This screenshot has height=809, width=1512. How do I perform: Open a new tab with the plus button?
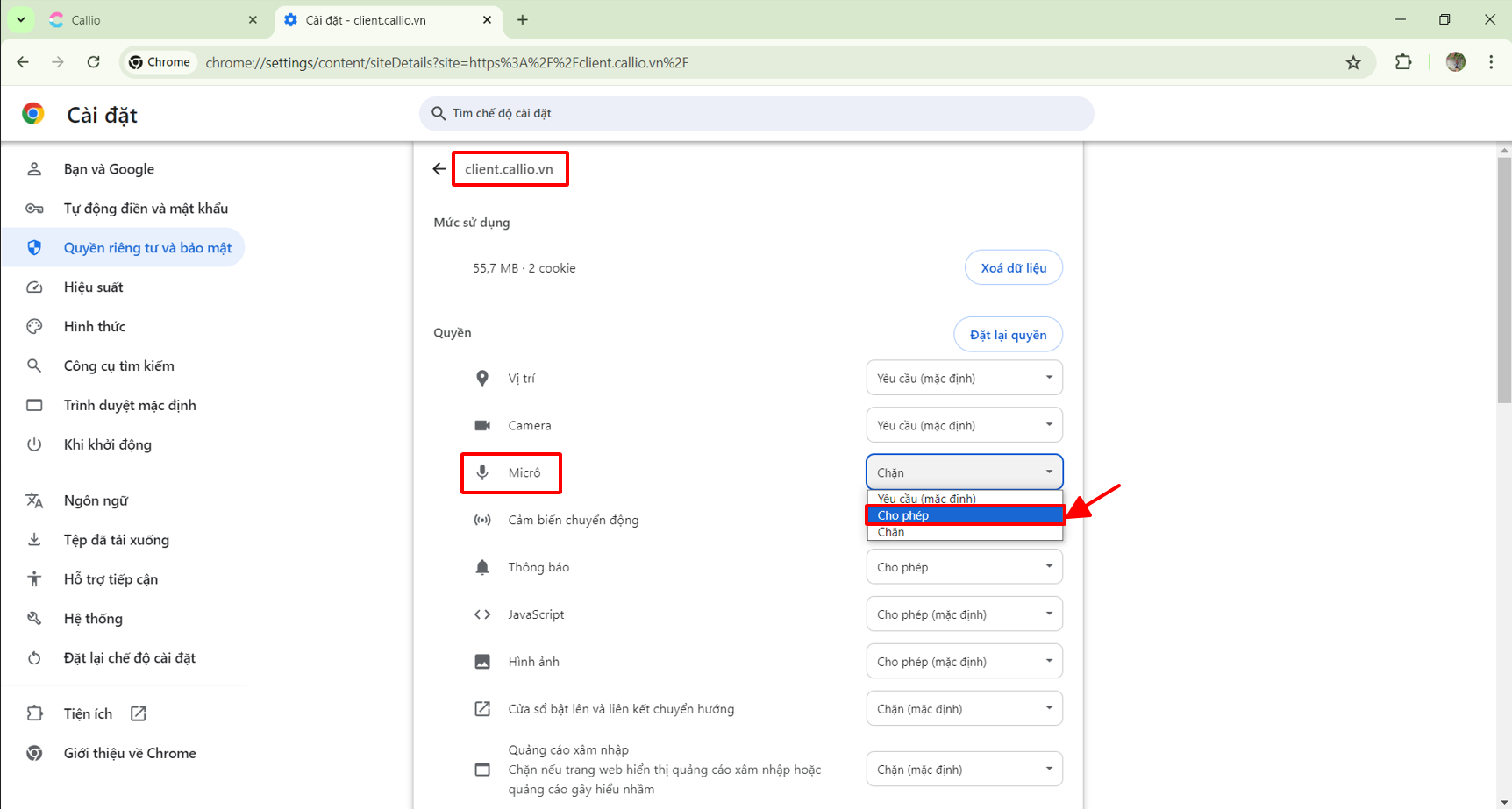(x=523, y=19)
